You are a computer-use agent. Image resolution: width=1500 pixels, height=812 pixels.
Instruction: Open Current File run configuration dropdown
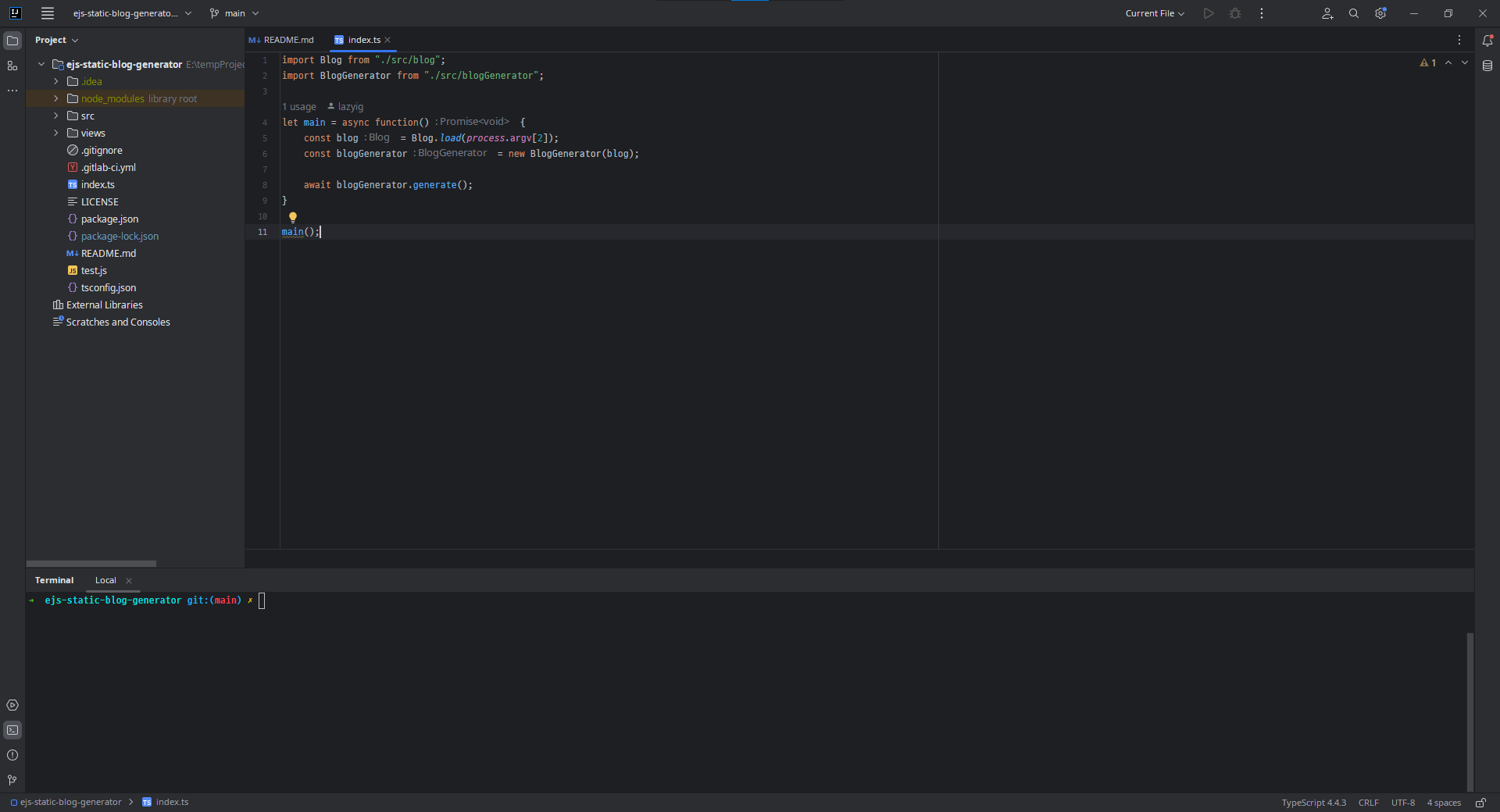coord(1155,13)
